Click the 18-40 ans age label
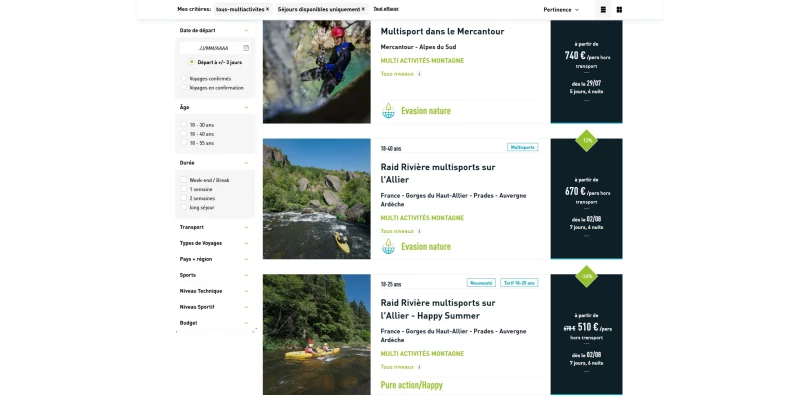This screenshot has width=800, height=400. point(391,149)
